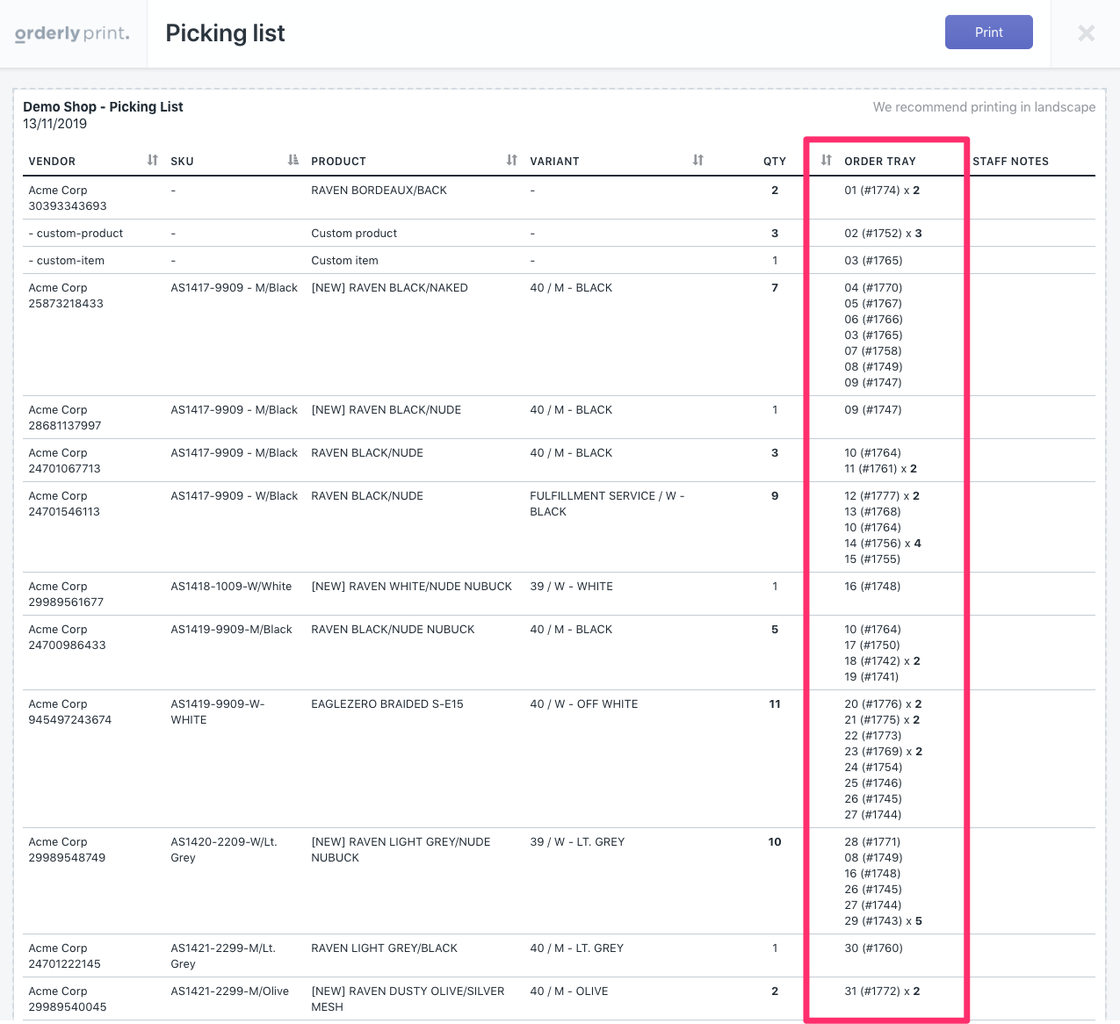Close the Picking list dialog
Screen dimensions: 1120x1024
1086,33
